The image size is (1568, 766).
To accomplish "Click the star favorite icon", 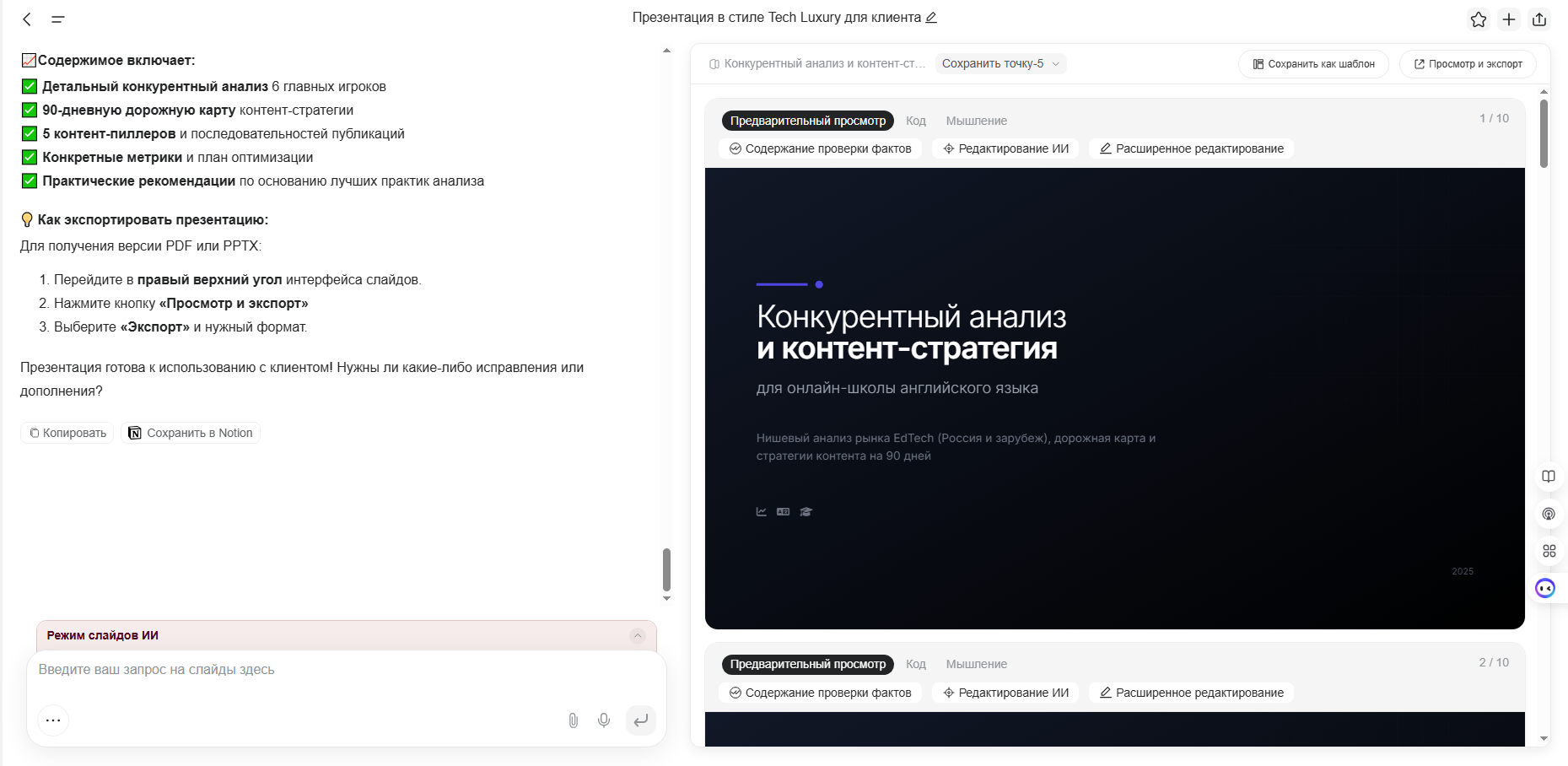I will click(1479, 19).
